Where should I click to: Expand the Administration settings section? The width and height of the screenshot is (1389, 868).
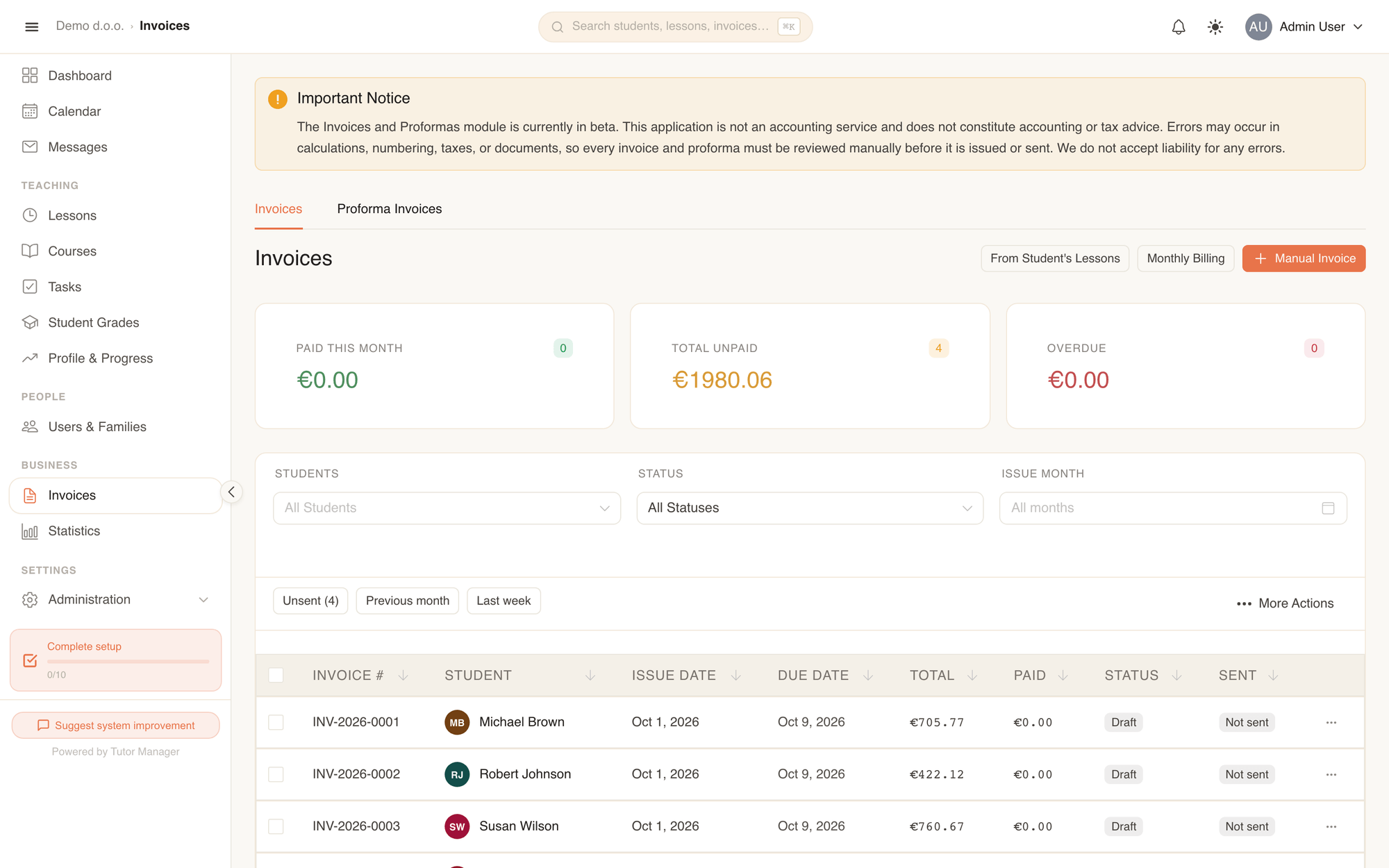click(115, 599)
